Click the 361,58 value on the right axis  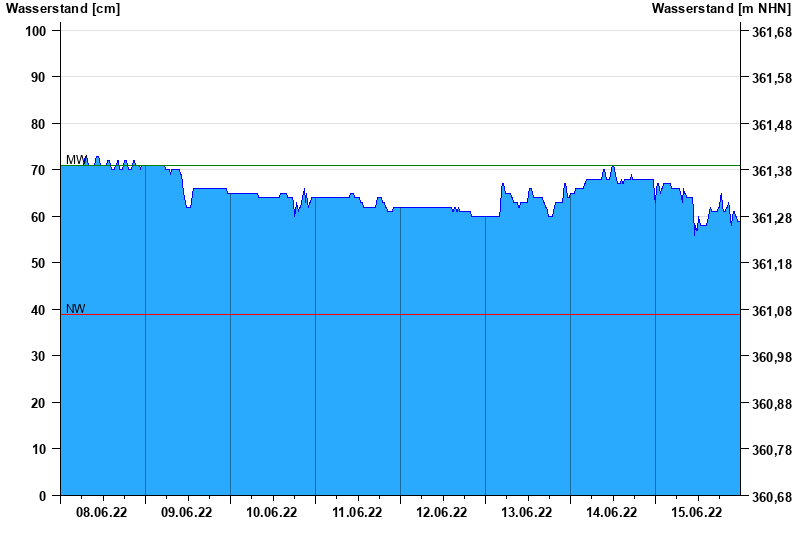772,79
